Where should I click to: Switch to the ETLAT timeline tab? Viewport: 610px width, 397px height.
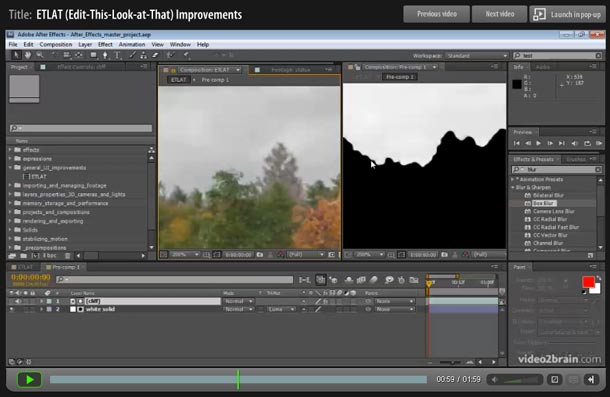(24, 267)
